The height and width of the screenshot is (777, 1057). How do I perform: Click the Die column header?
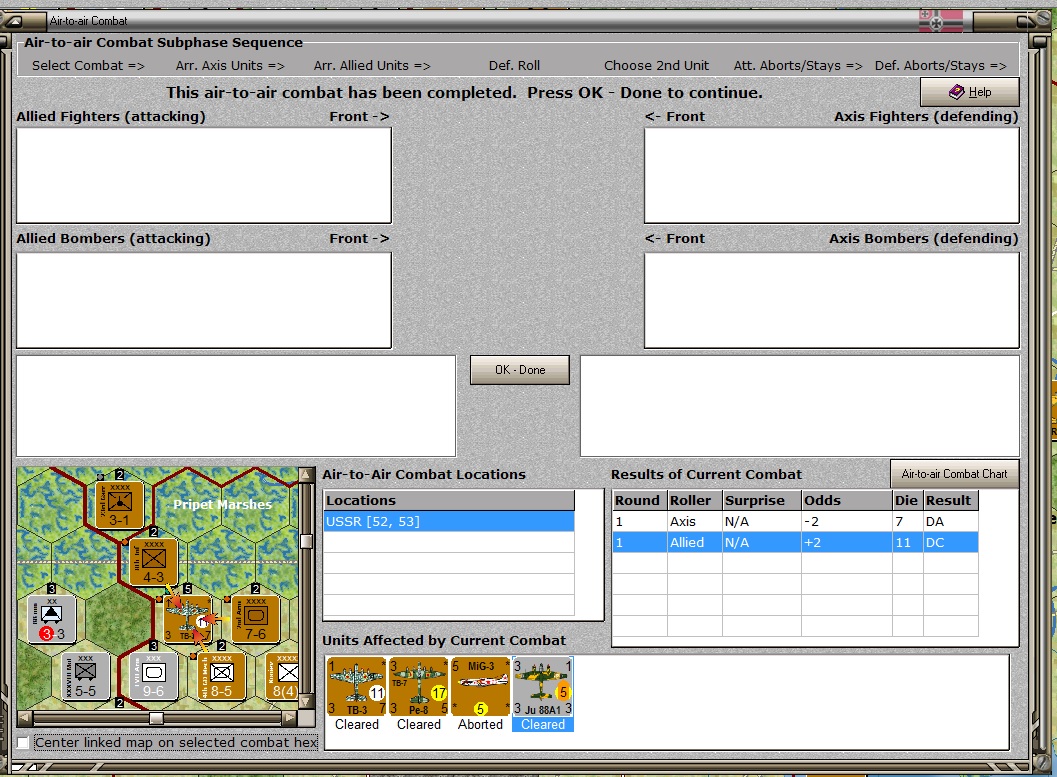(907, 500)
